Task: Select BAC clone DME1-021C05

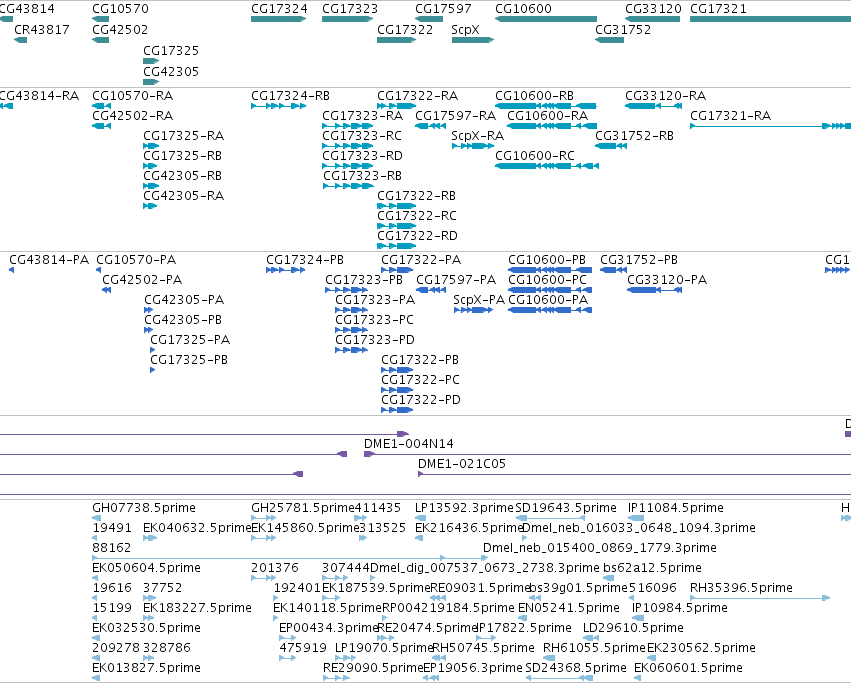Action: (x=462, y=464)
